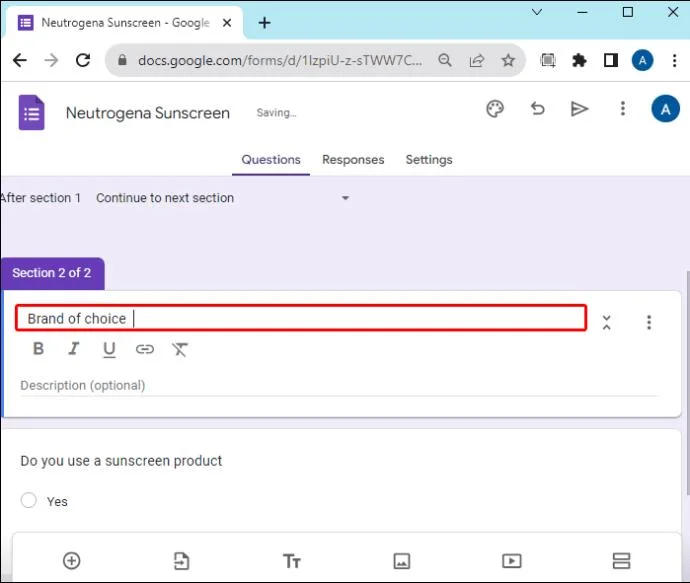Click the page's vertical scrollbar

click(x=687, y=383)
